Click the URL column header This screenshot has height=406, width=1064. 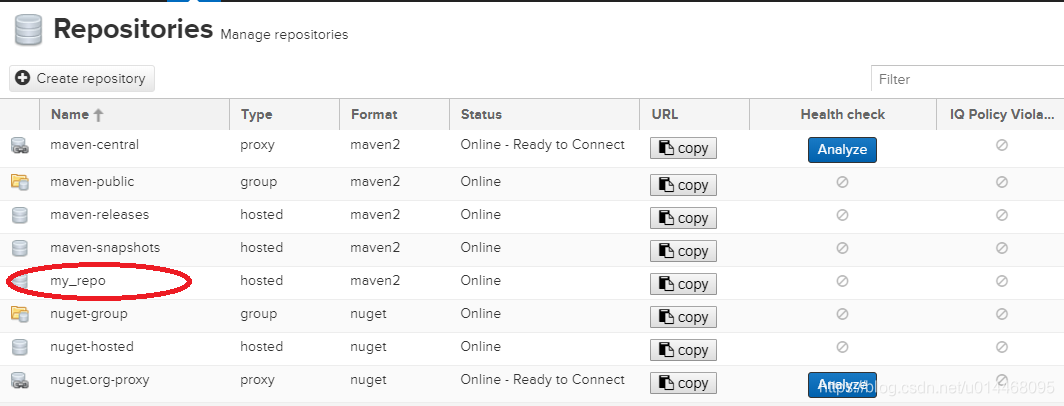[694, 115]
